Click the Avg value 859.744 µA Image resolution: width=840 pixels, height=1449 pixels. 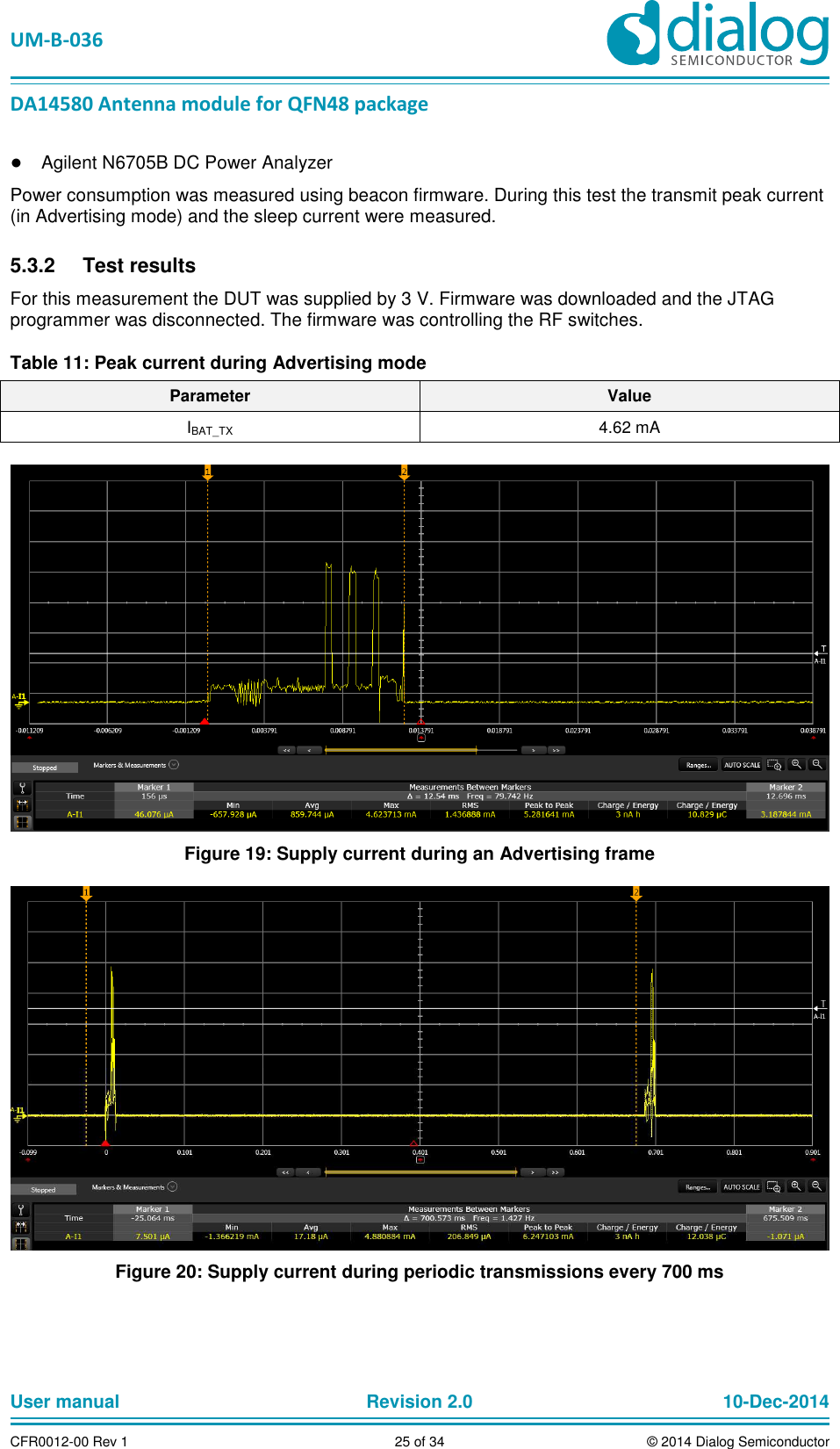pos(312,814)
